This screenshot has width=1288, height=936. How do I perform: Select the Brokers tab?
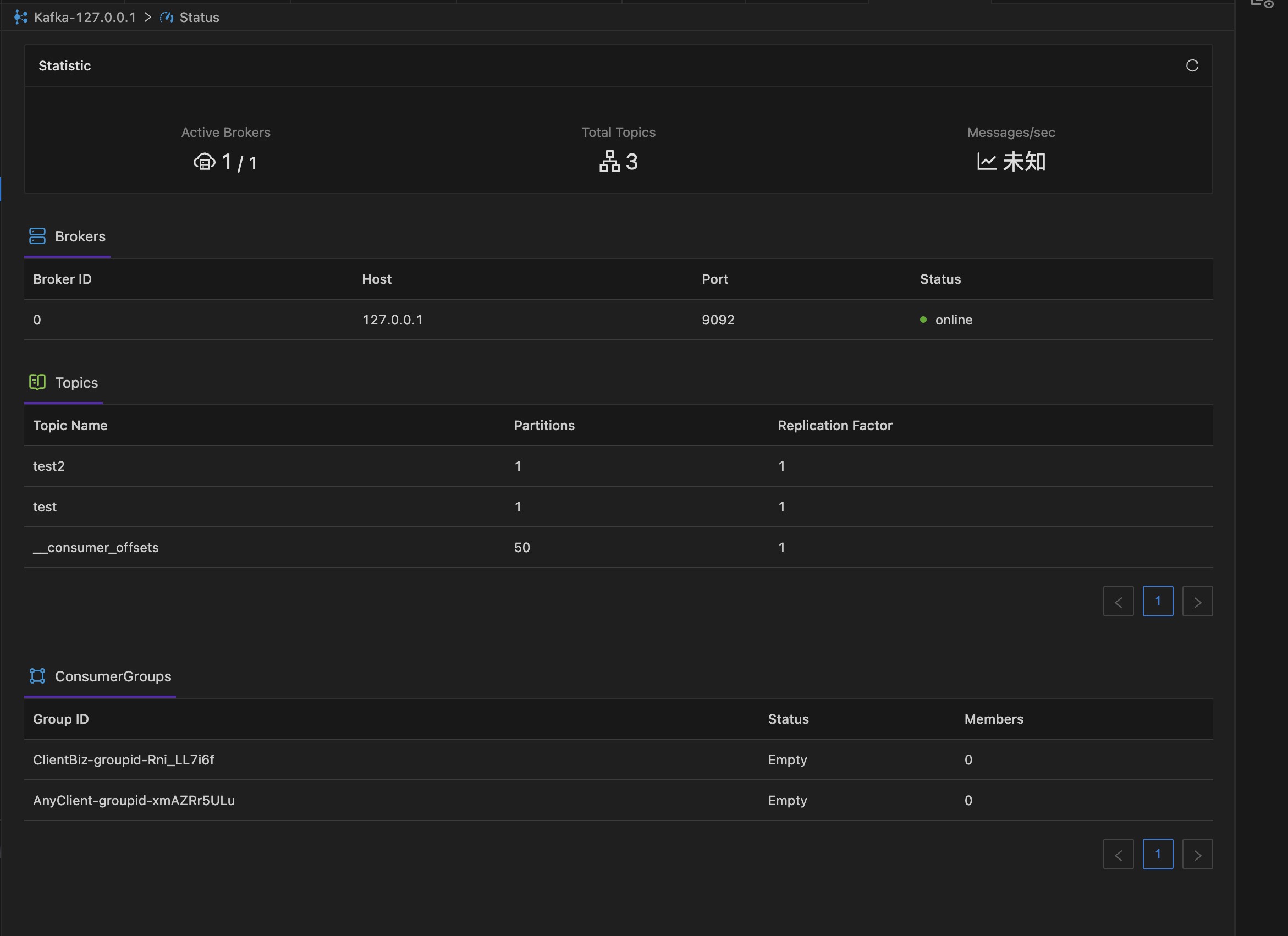point(80,237)
